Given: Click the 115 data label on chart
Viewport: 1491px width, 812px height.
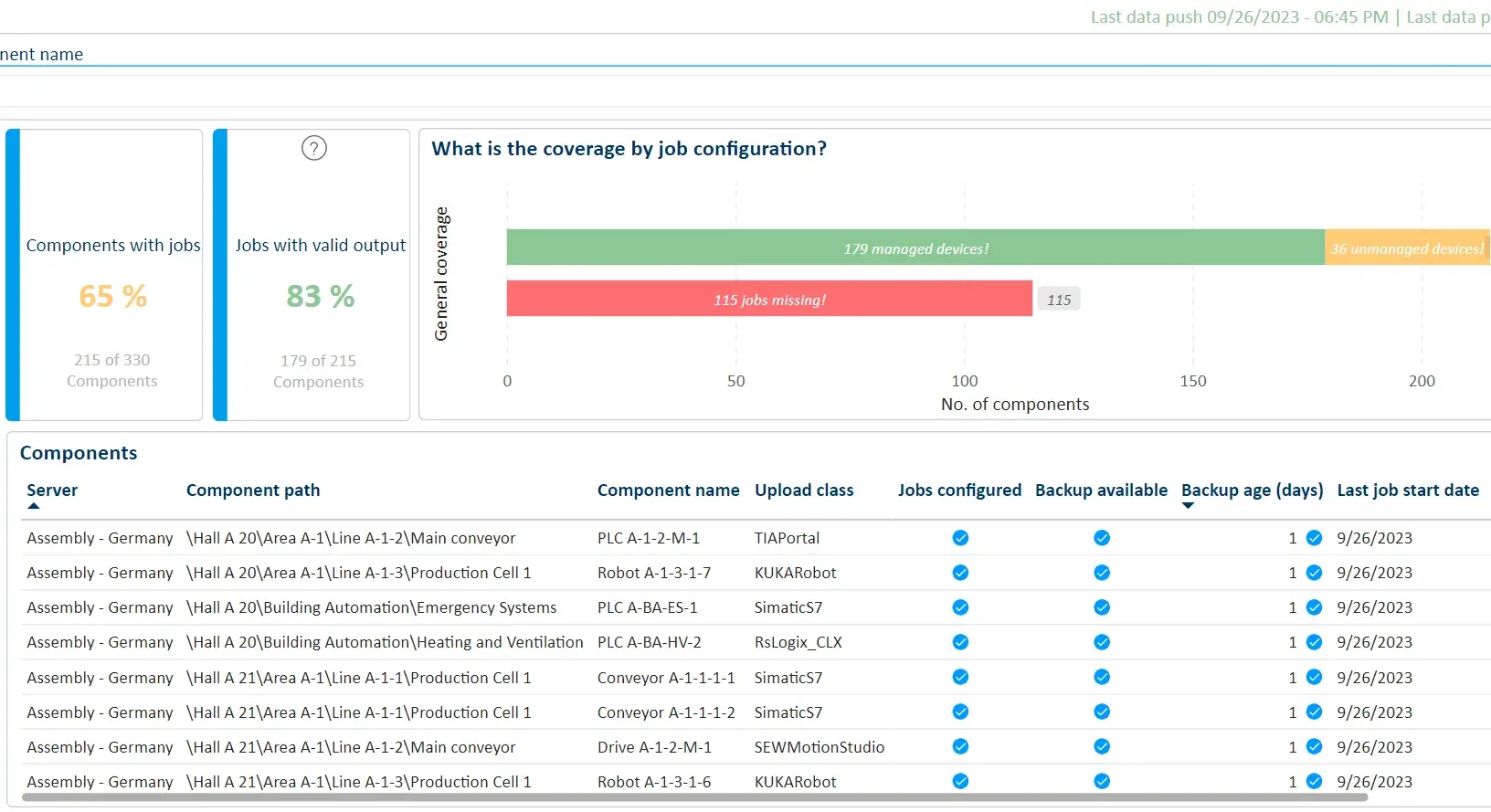Looking at the screenshot, I should (1059, 300).
